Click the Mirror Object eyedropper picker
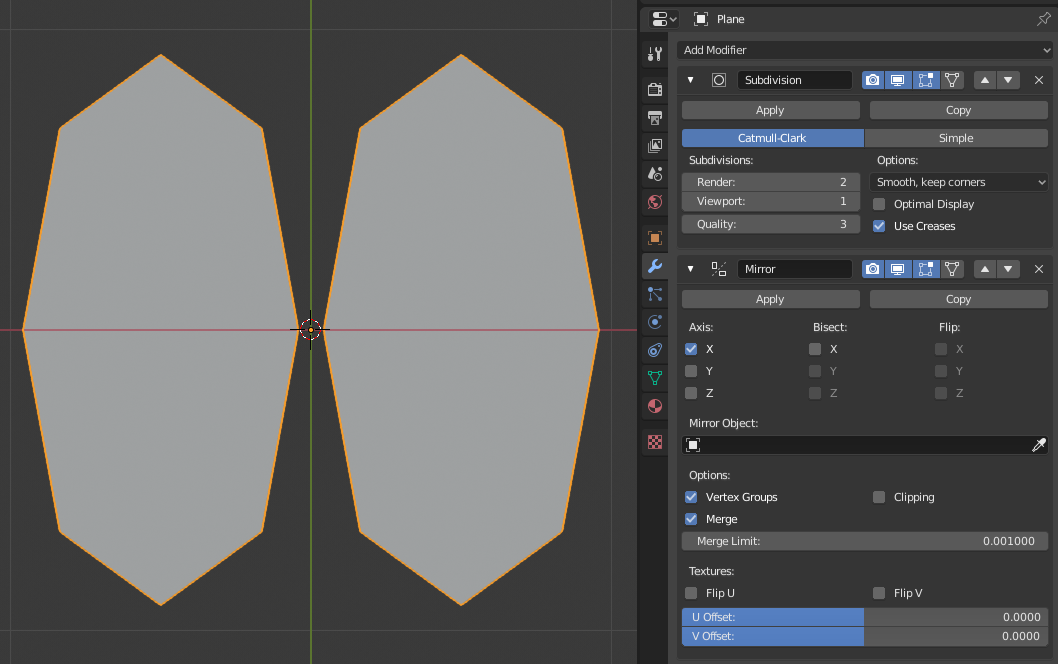The width and height of the screenshot is (1058, 664). [1040, 444]
